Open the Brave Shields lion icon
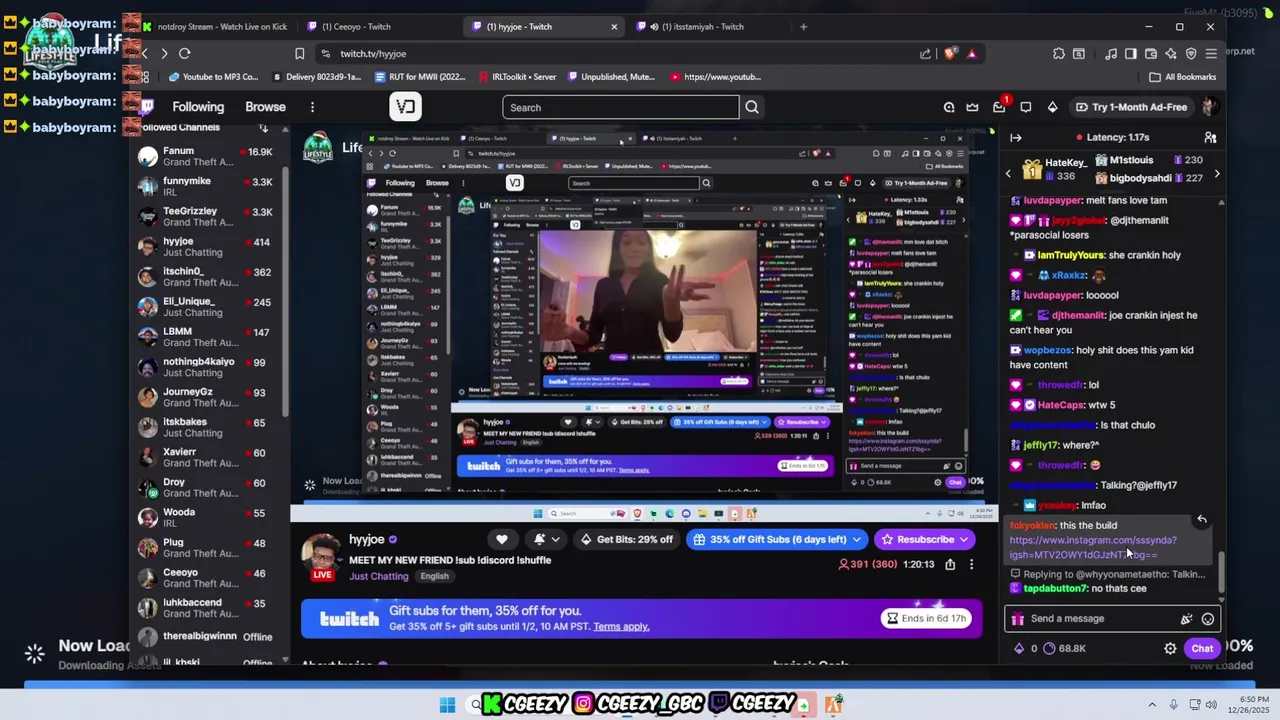The image size is (1280, 720). click(949, 53)
